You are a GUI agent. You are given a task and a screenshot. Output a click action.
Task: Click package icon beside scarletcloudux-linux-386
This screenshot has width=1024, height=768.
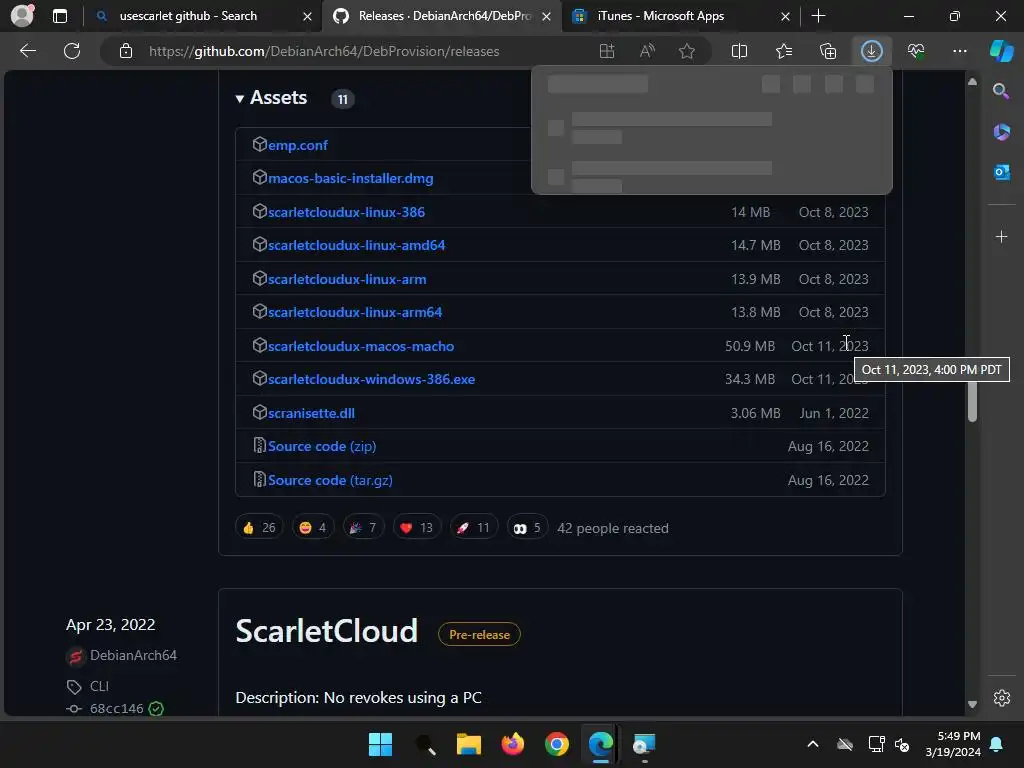(259, 211)
